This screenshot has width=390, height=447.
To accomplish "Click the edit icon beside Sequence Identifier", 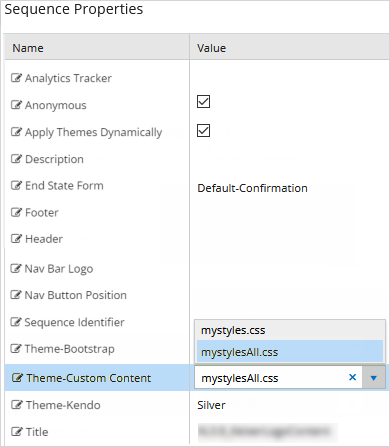I will click(x=16, y=322).
